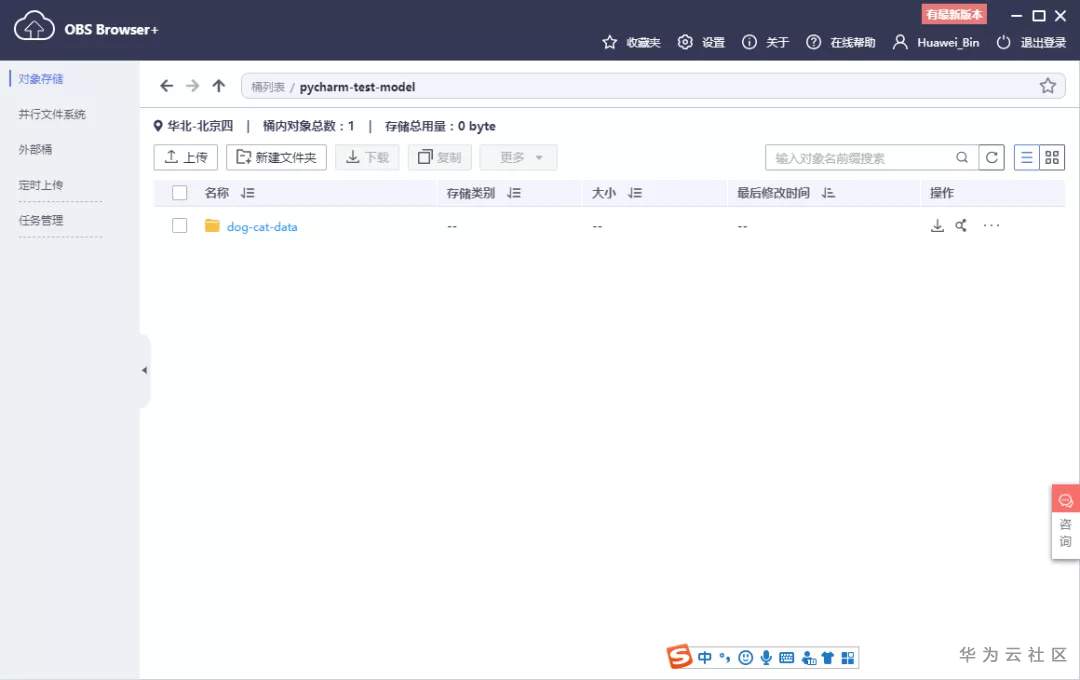Image resolution: width=1080 pixels, height=680 pixels.
Task: Collapse the left sidebar with arrow handle
Action: 145,371
